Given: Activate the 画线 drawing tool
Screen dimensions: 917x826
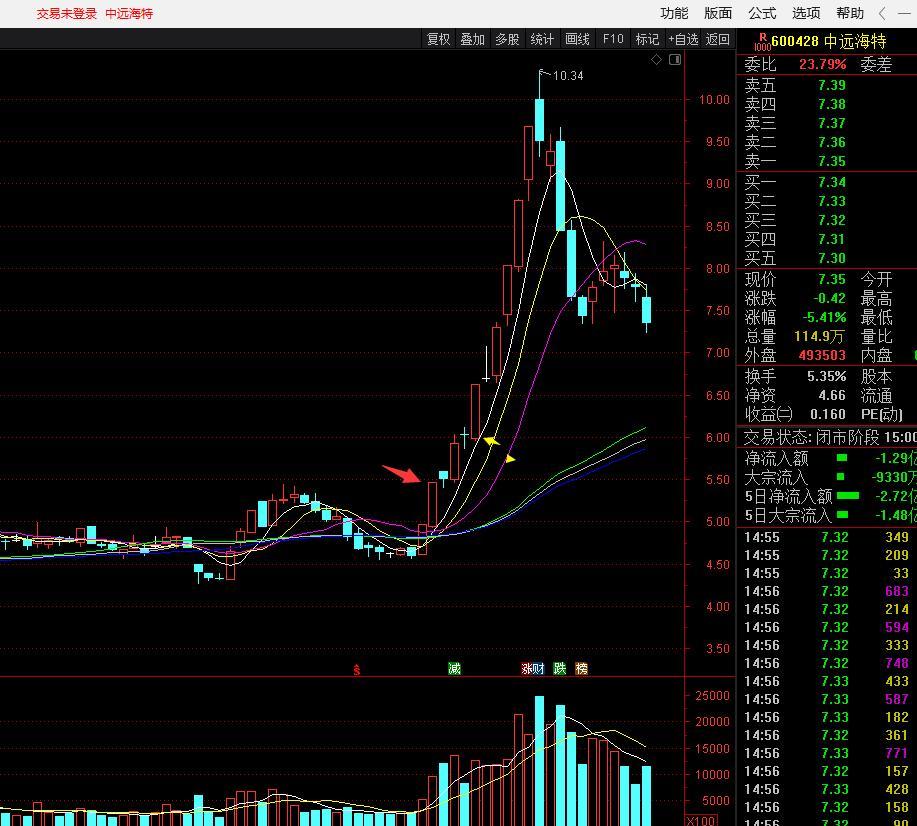Looking at the screenshot, I should [577, 39].
